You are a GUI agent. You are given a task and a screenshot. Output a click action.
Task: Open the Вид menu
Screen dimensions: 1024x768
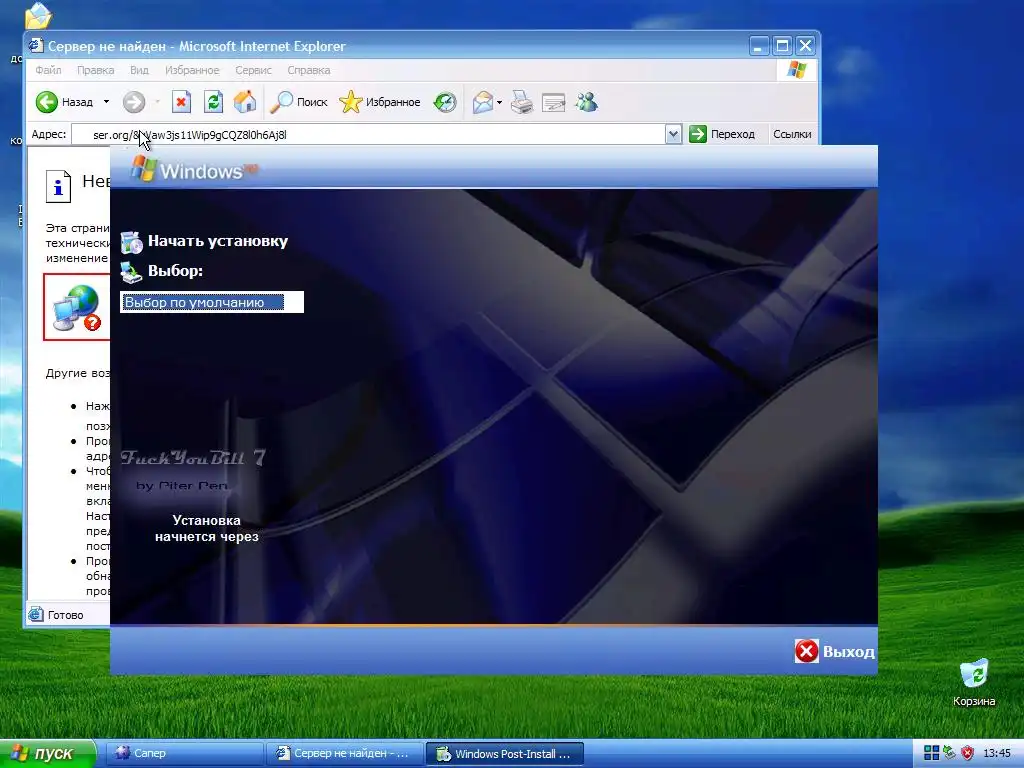click(139, 70)
